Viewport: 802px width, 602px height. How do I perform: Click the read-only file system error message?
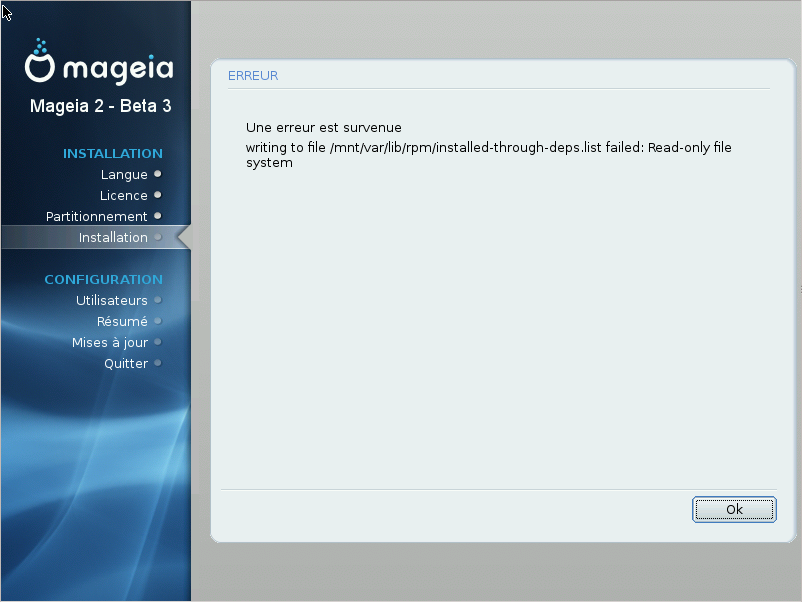[488, 154]
